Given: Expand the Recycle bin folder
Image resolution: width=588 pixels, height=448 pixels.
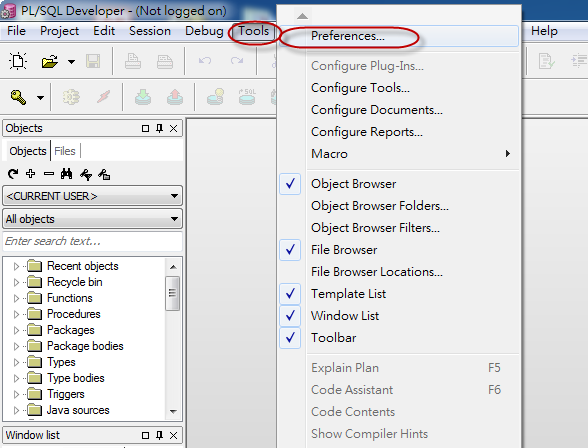Looking at the screenshot, I should tap(16, 282).
